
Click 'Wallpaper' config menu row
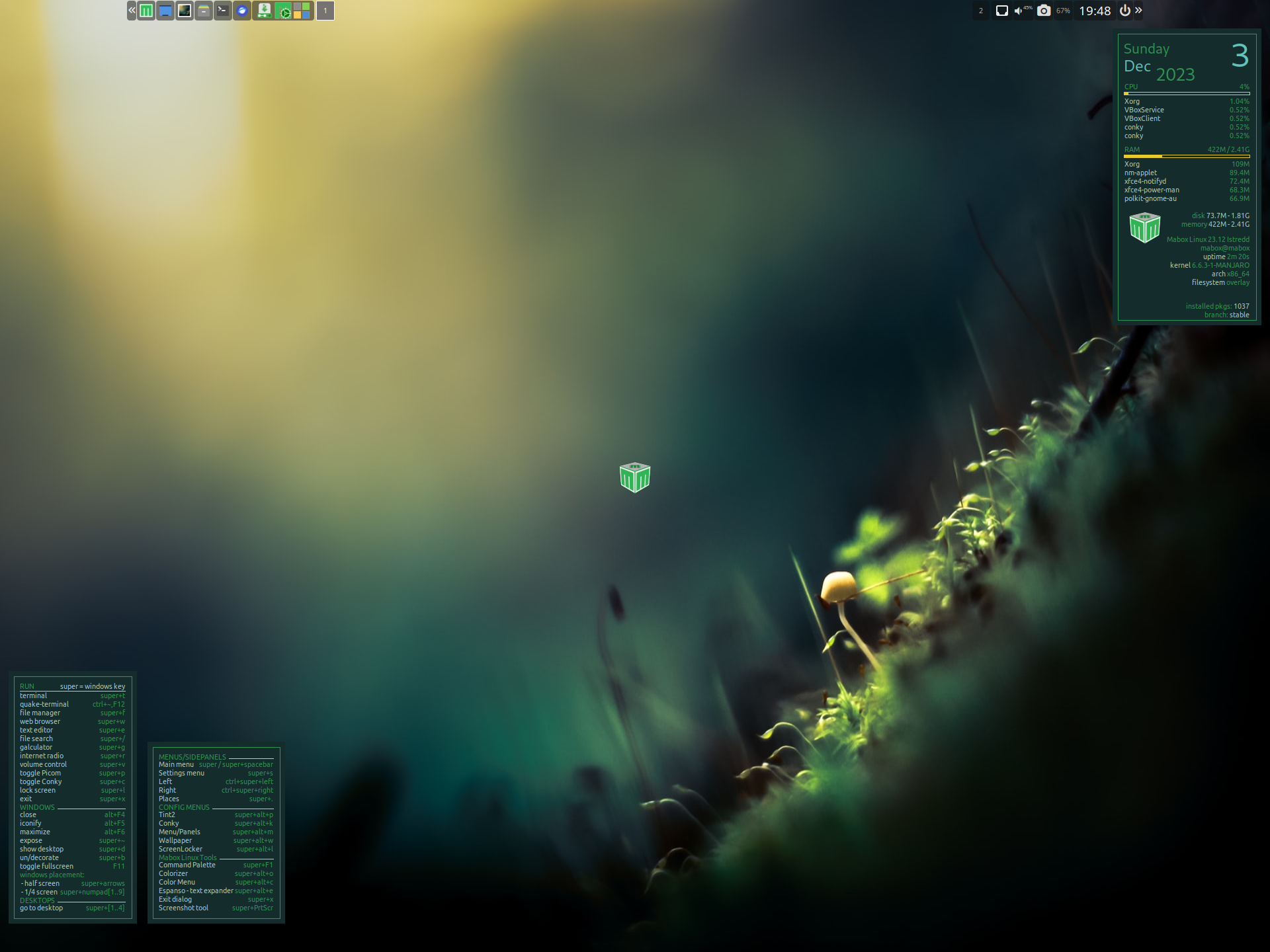tap(216, 840)
